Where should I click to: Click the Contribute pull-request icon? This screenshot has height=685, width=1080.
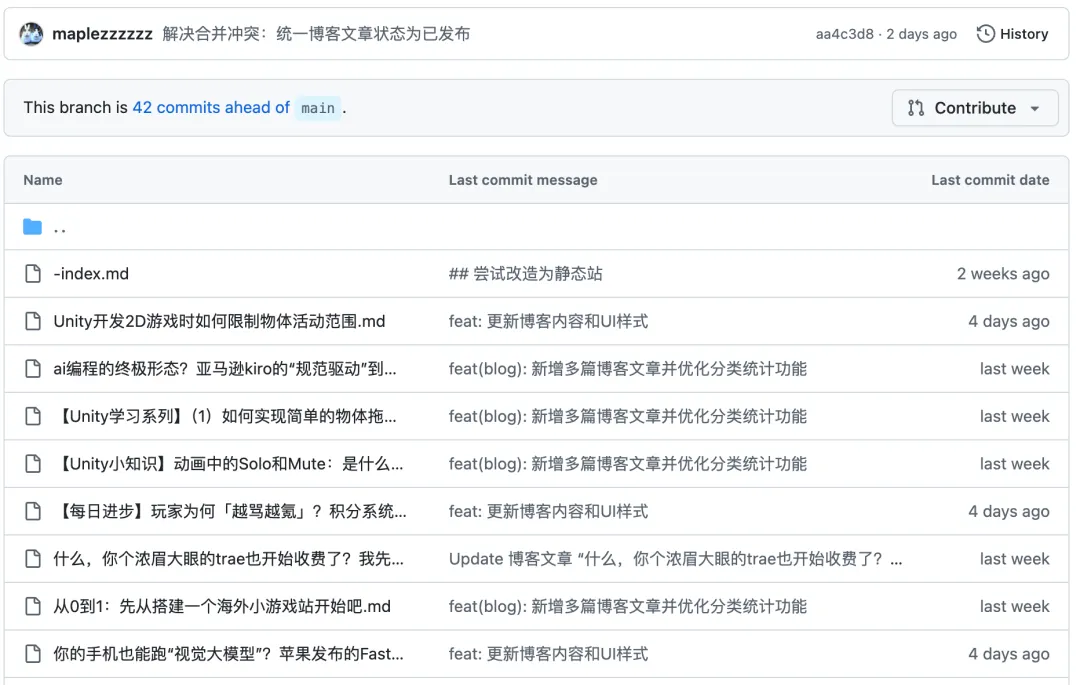[x=915, y=108]
